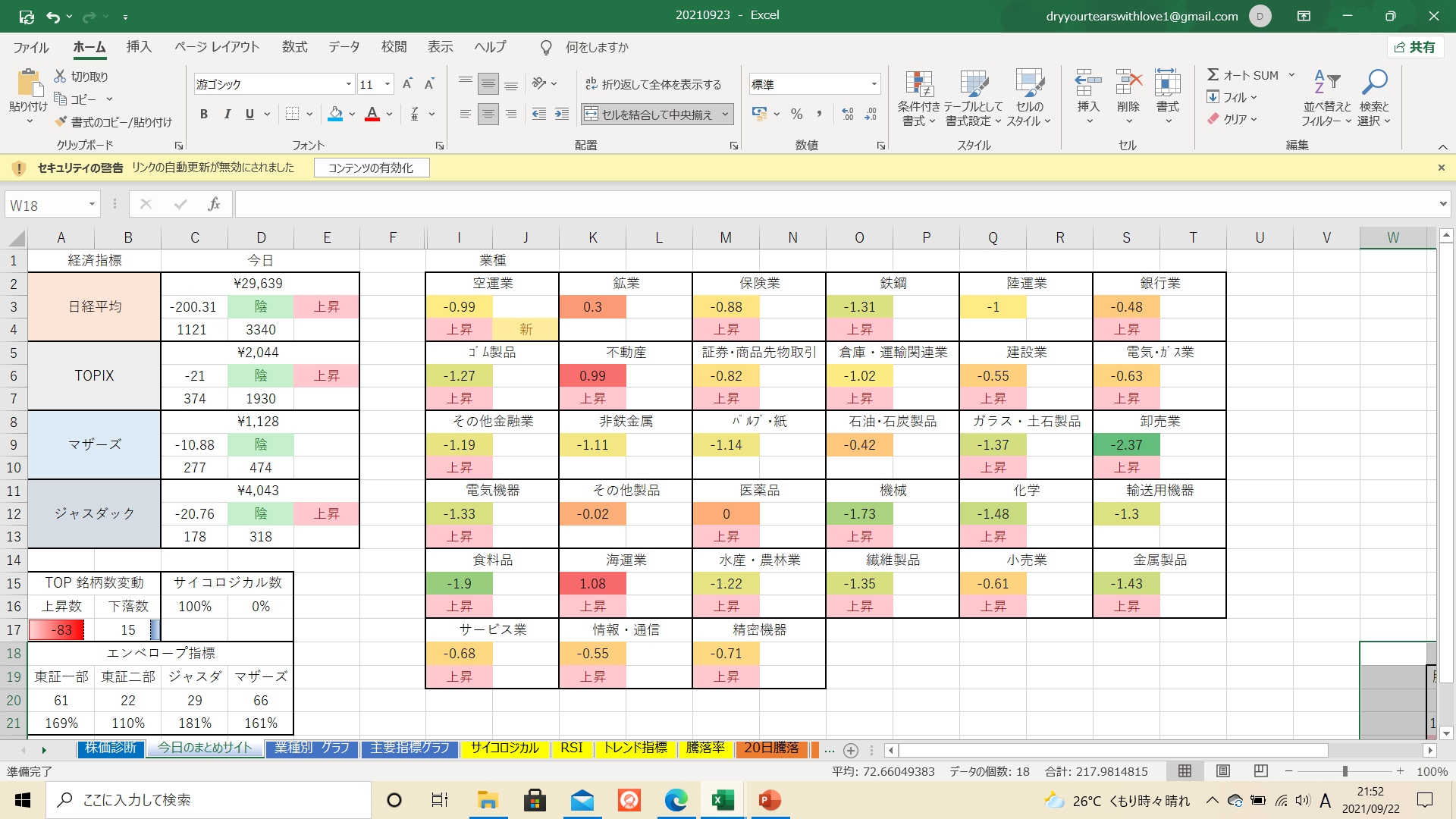Expand the number format combo box
This screenshot has height=819, width=1456.
(x=874, y=84)
